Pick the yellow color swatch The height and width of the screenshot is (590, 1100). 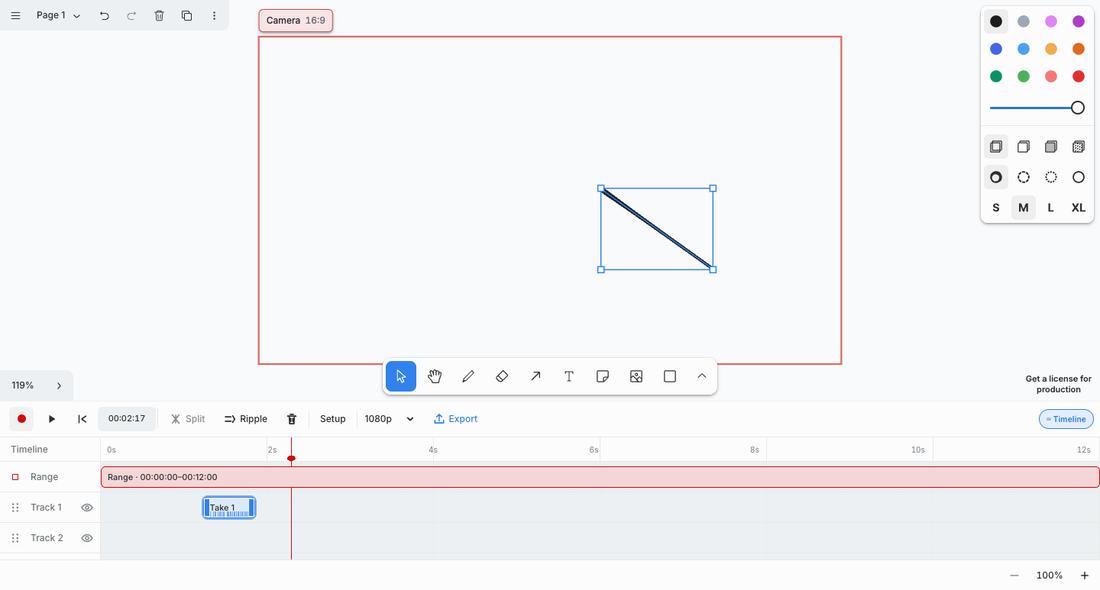[x=1051, y=48]
